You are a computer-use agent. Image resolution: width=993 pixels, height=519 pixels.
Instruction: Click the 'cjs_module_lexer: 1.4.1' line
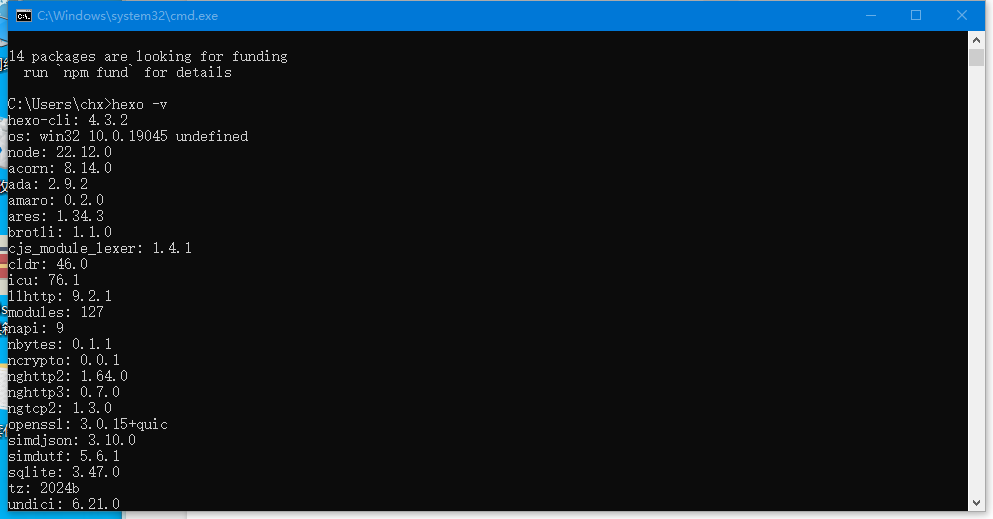click(99, 248)
